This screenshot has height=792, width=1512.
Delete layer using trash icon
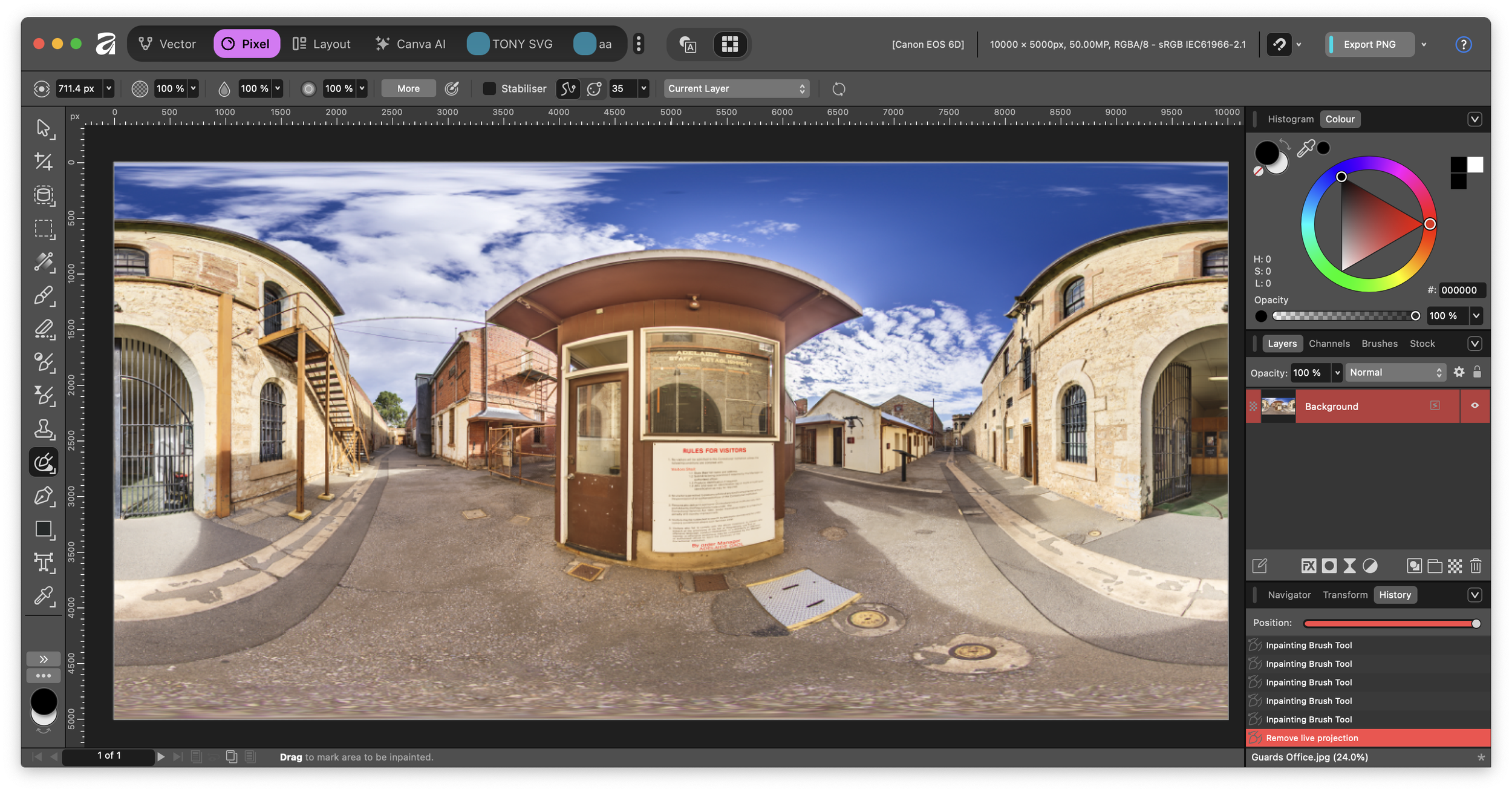click(x=1476, y=566)
